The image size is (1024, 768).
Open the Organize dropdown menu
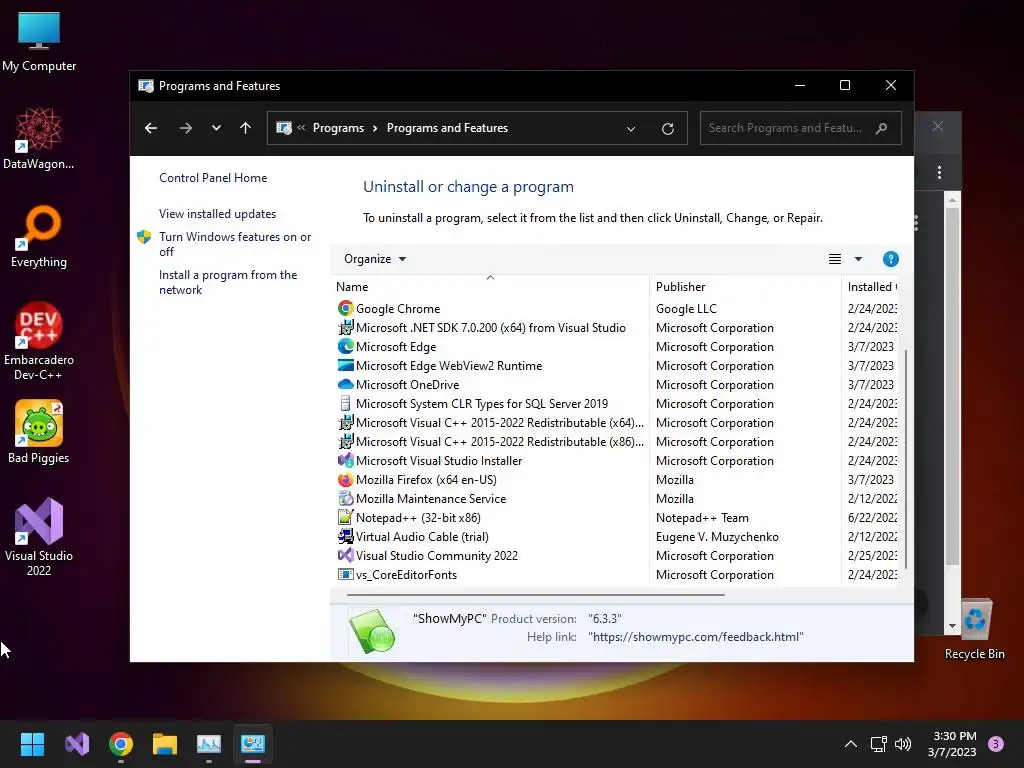coord(375,259)
